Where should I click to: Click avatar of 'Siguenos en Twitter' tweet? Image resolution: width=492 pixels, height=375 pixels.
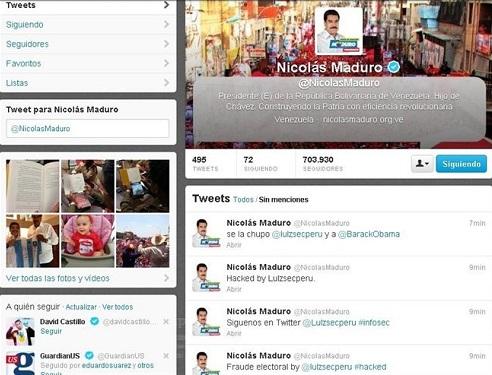pyautogui.click(x=206, y=322)
